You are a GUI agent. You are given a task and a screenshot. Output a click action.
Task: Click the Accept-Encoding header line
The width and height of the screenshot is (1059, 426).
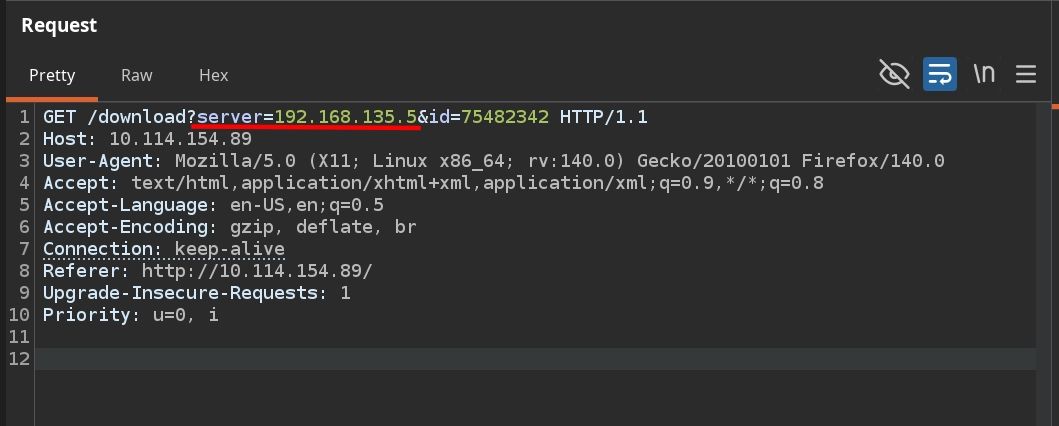point(229,227)
